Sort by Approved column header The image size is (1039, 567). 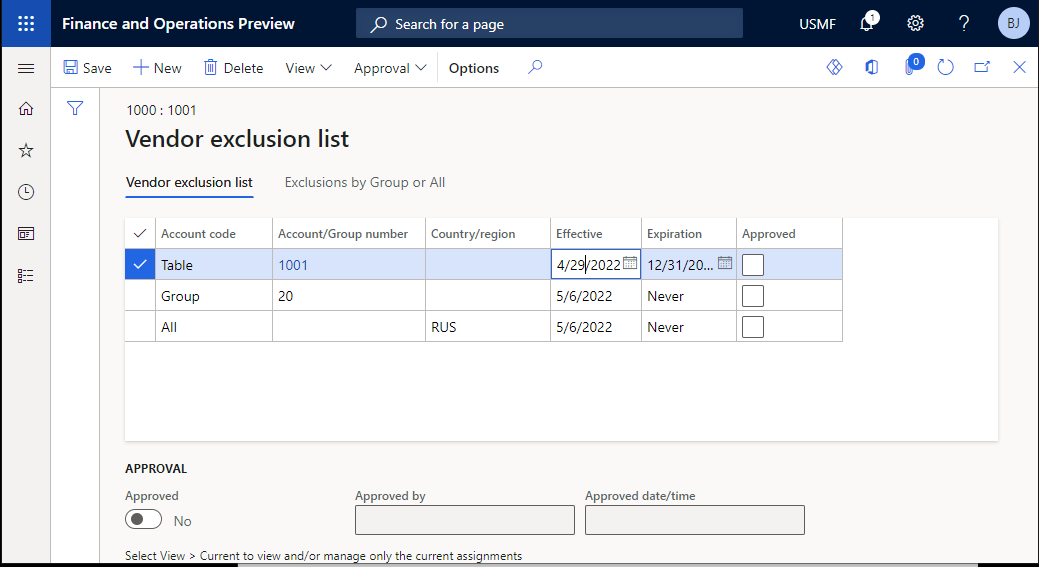[x=789, y=234]
